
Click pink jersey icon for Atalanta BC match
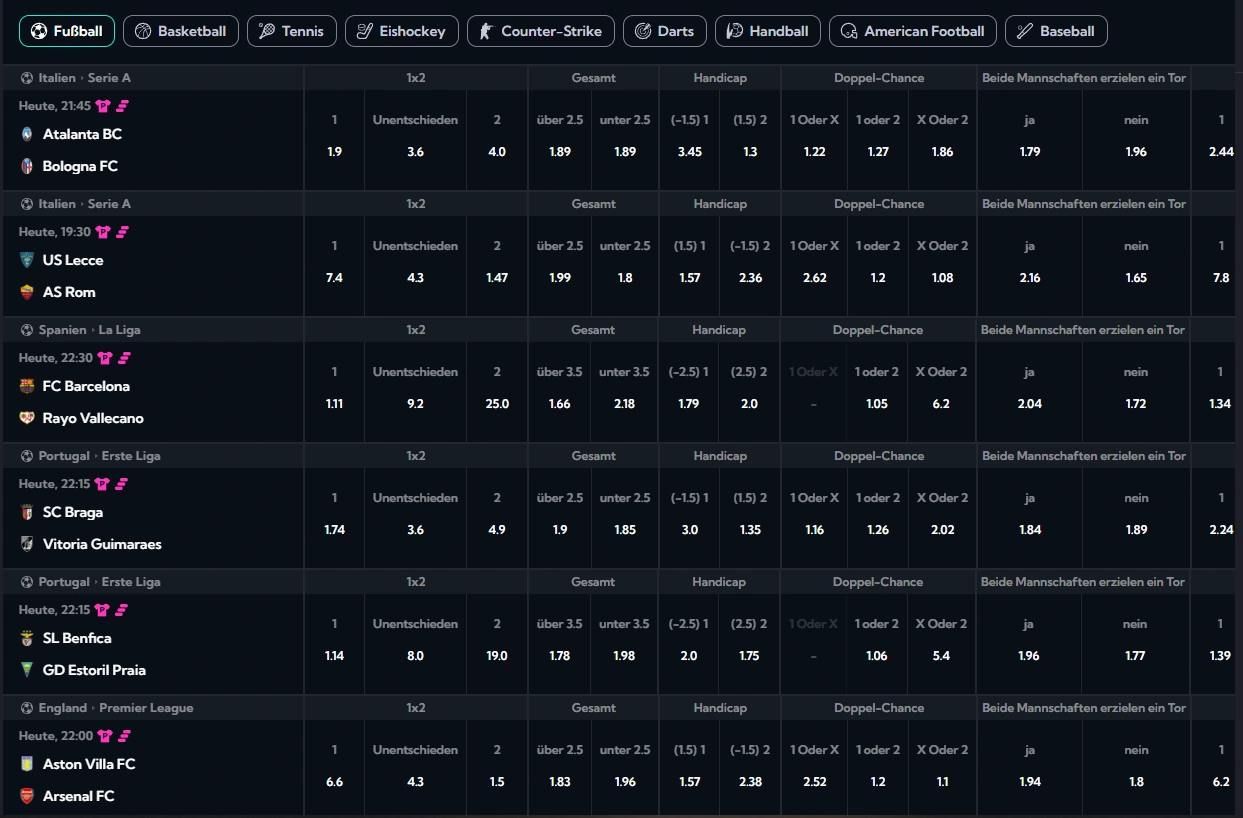click(x=103, y=106)
